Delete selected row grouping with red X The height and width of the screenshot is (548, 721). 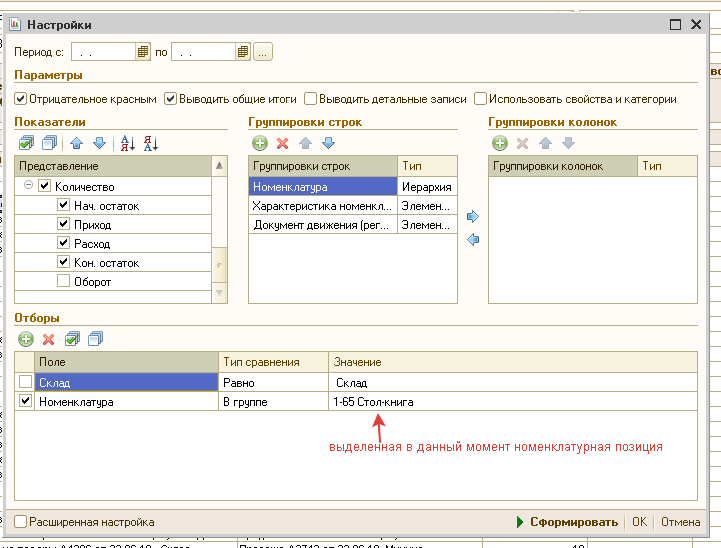282,143
